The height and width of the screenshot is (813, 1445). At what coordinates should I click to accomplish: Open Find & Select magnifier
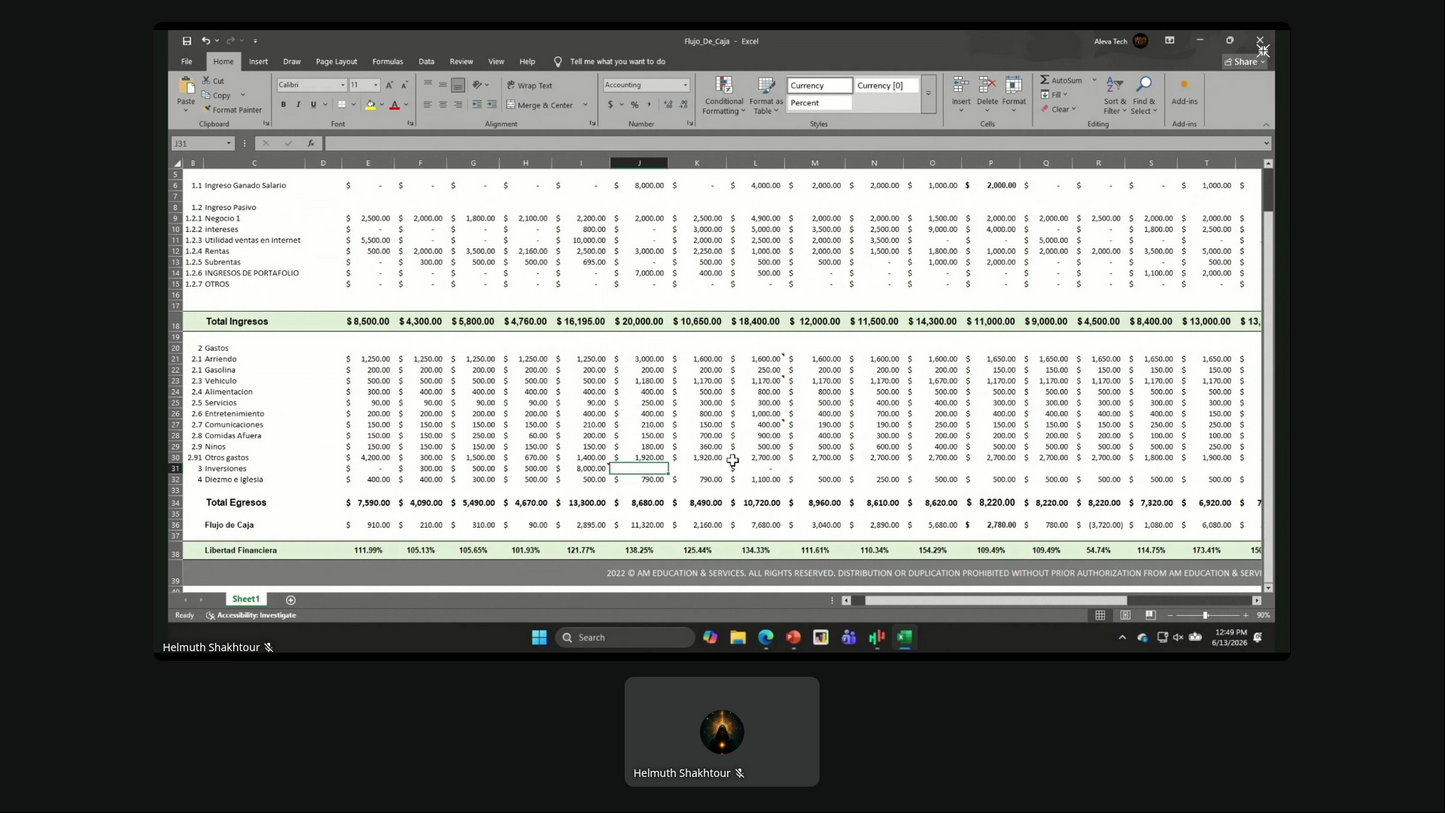pyautogui.click(x=1144, y=96)
